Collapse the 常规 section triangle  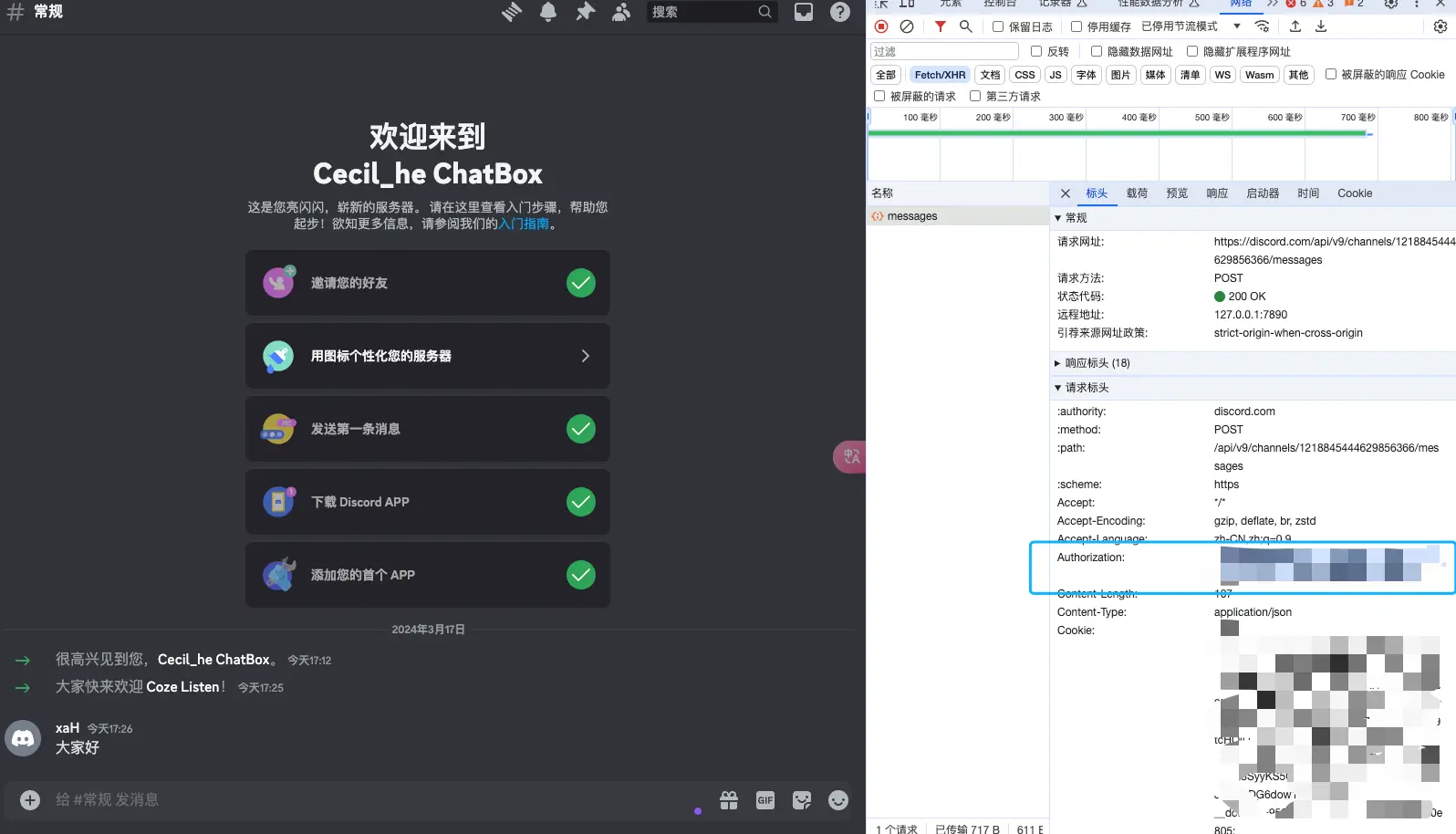click(1057, 218)
